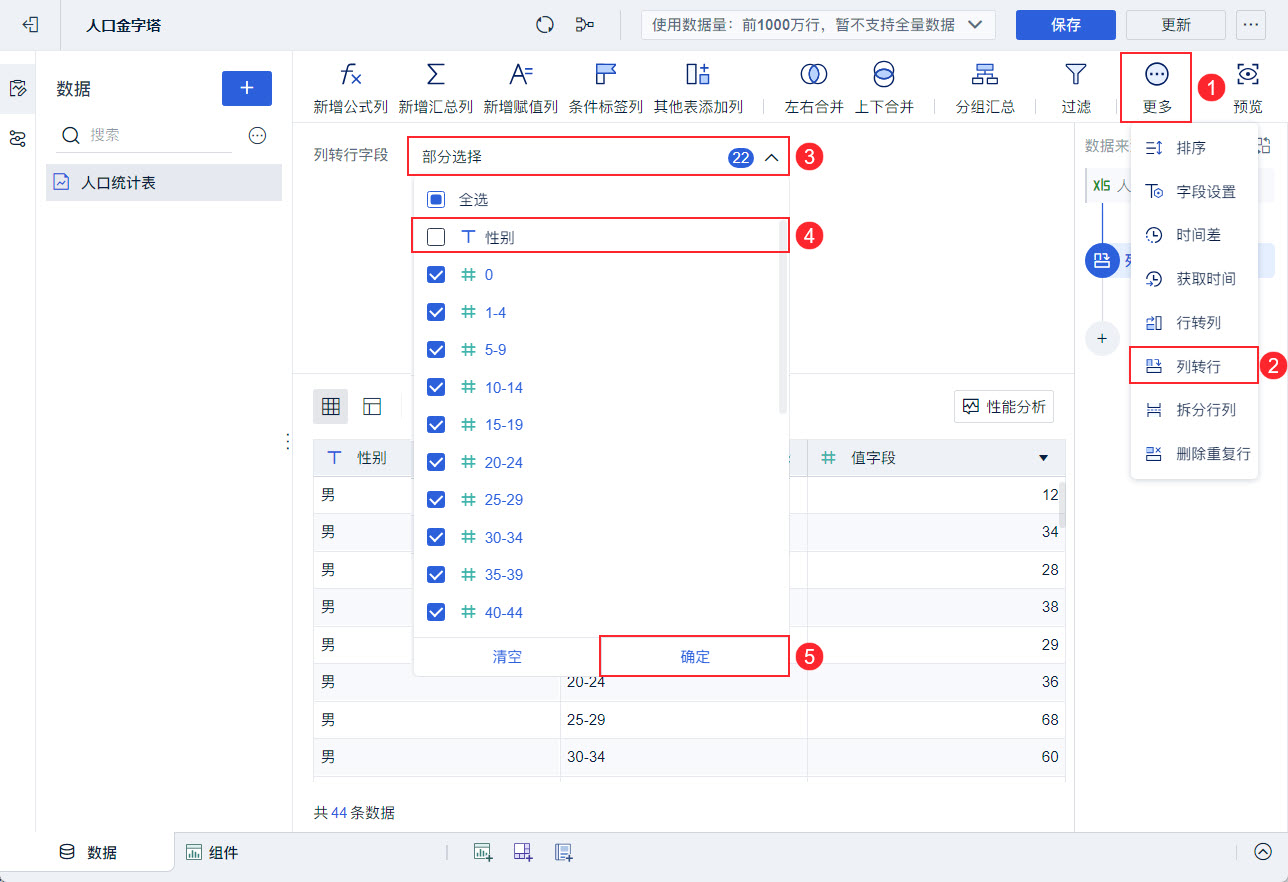The image size is (1288, 882).
Task: Open the 分组汇总 group summary tool
Action: [985, 88]
